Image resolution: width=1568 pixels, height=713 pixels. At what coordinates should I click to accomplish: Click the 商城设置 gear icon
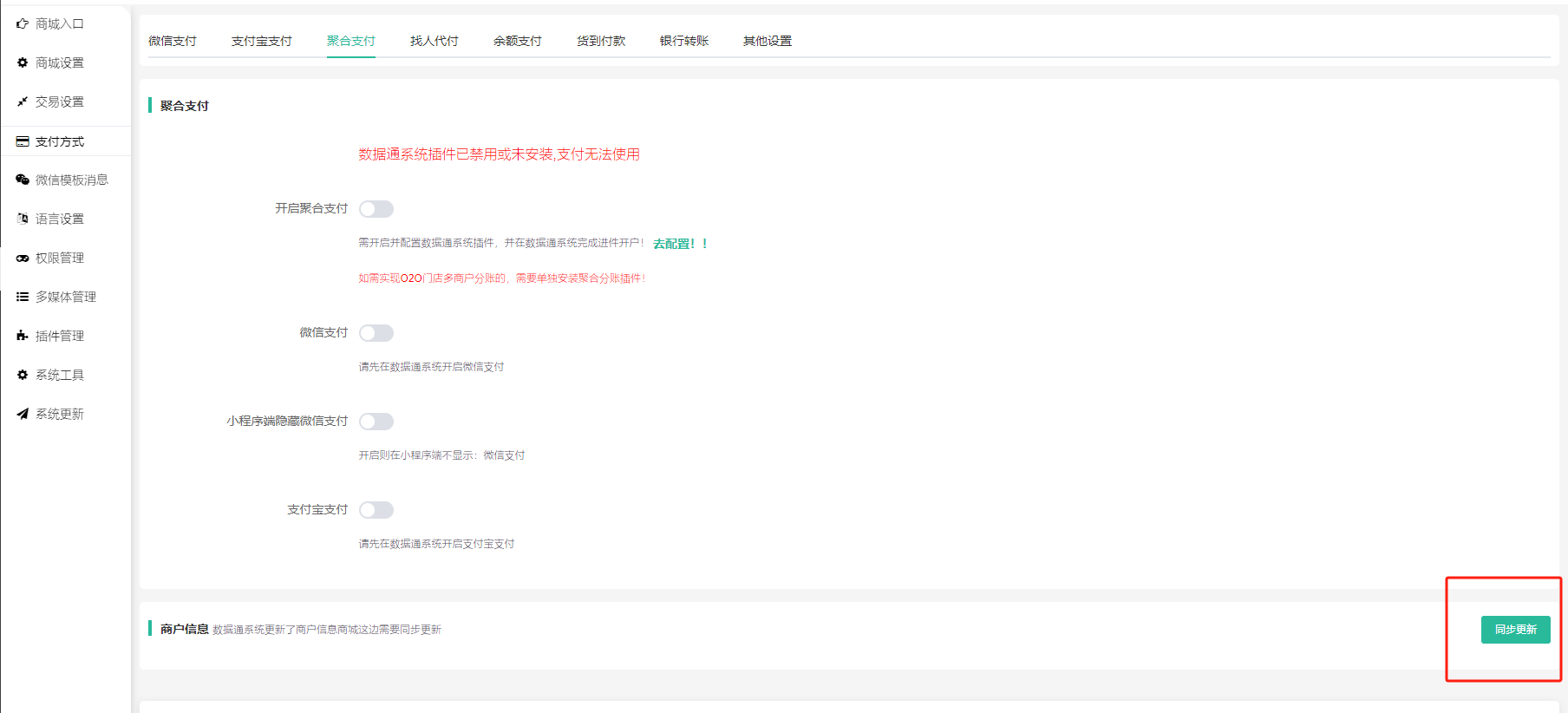point(23,62)
